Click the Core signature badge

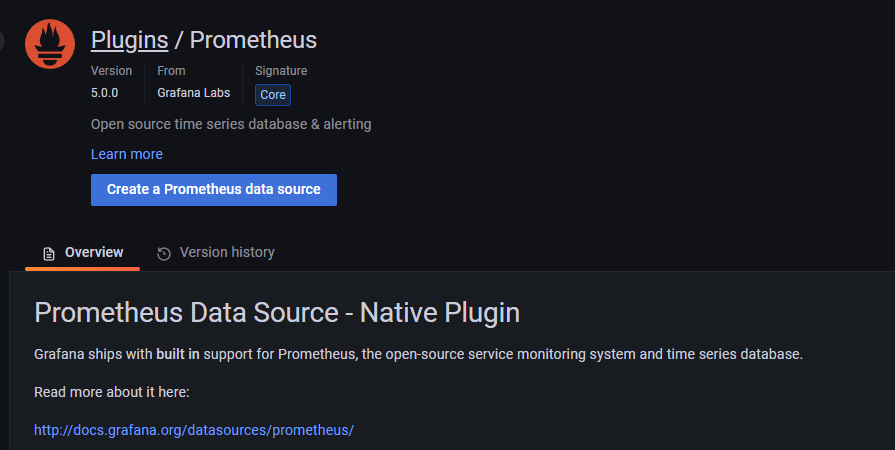coord(273,95)
